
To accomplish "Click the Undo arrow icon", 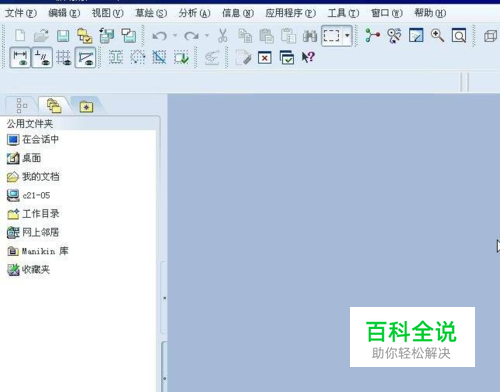I will pos(160,35).
